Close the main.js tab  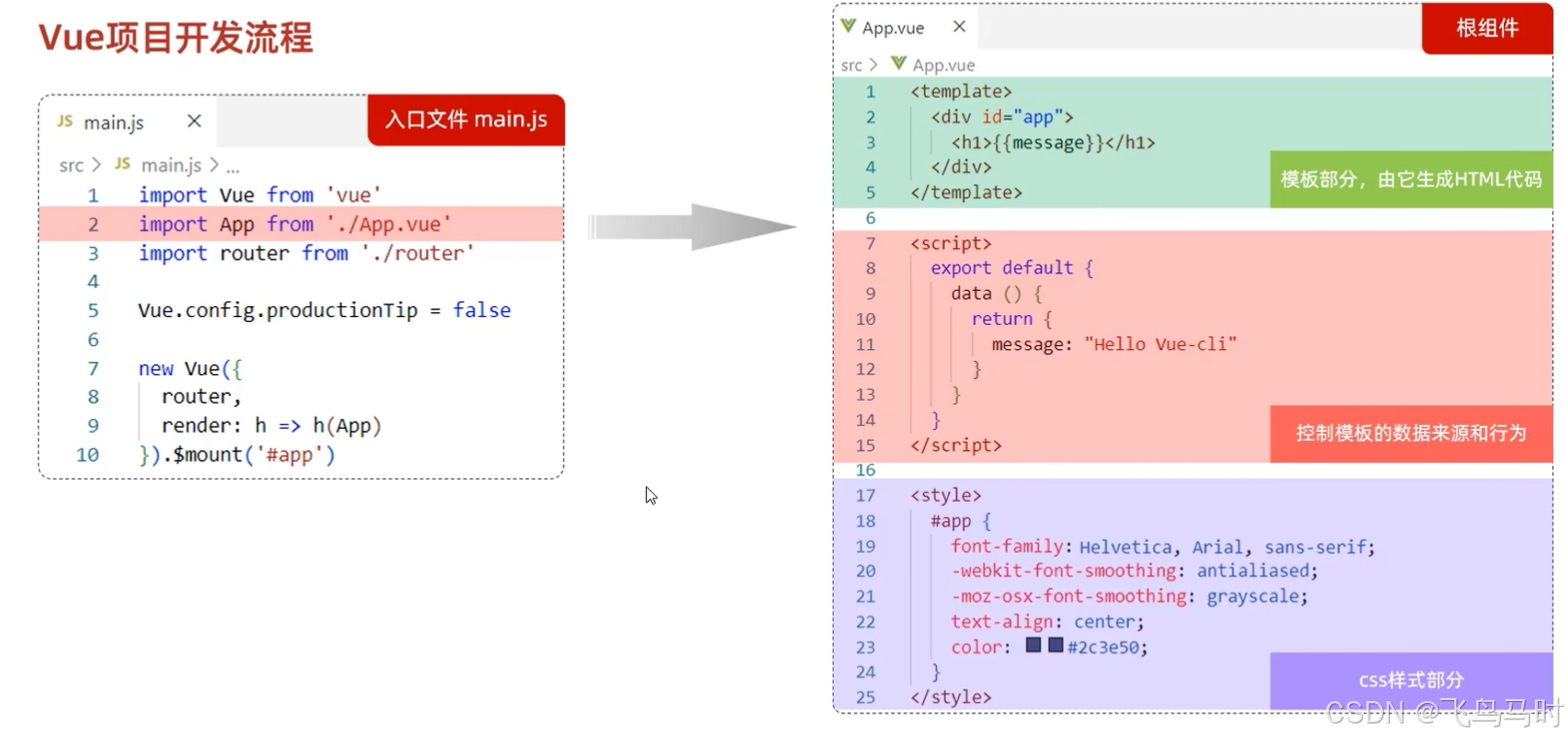click(195, 121)
